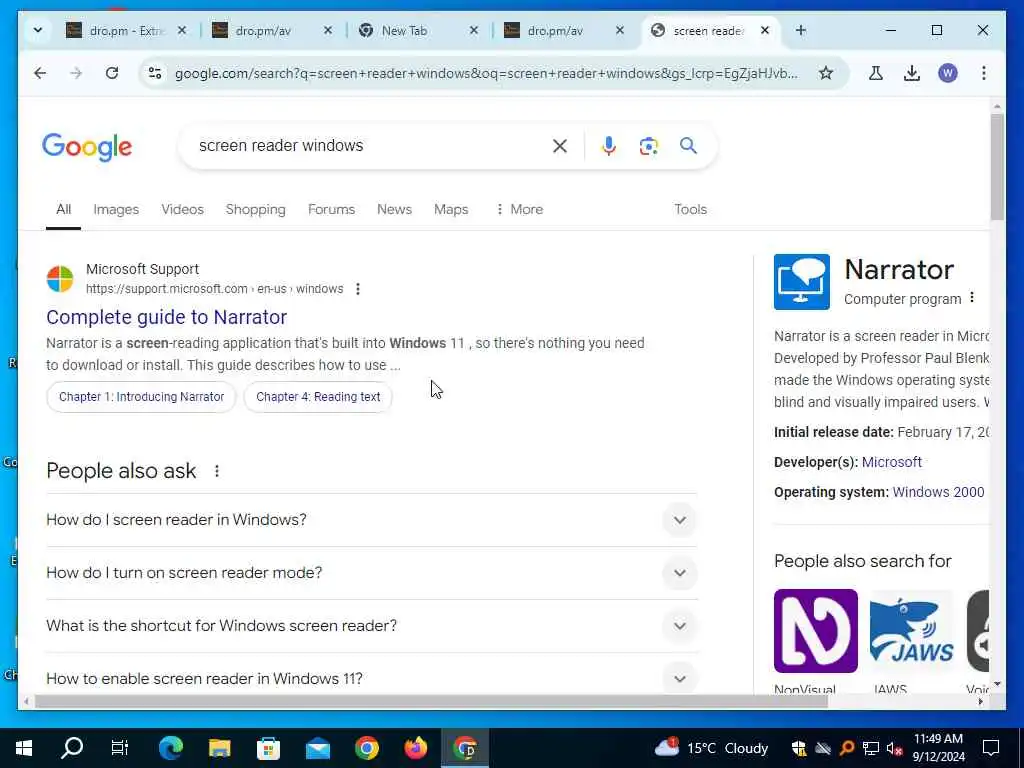Follow the Windows 2000 link
Viewport: 1024px width, 768px height.
(x=938, y=492)
